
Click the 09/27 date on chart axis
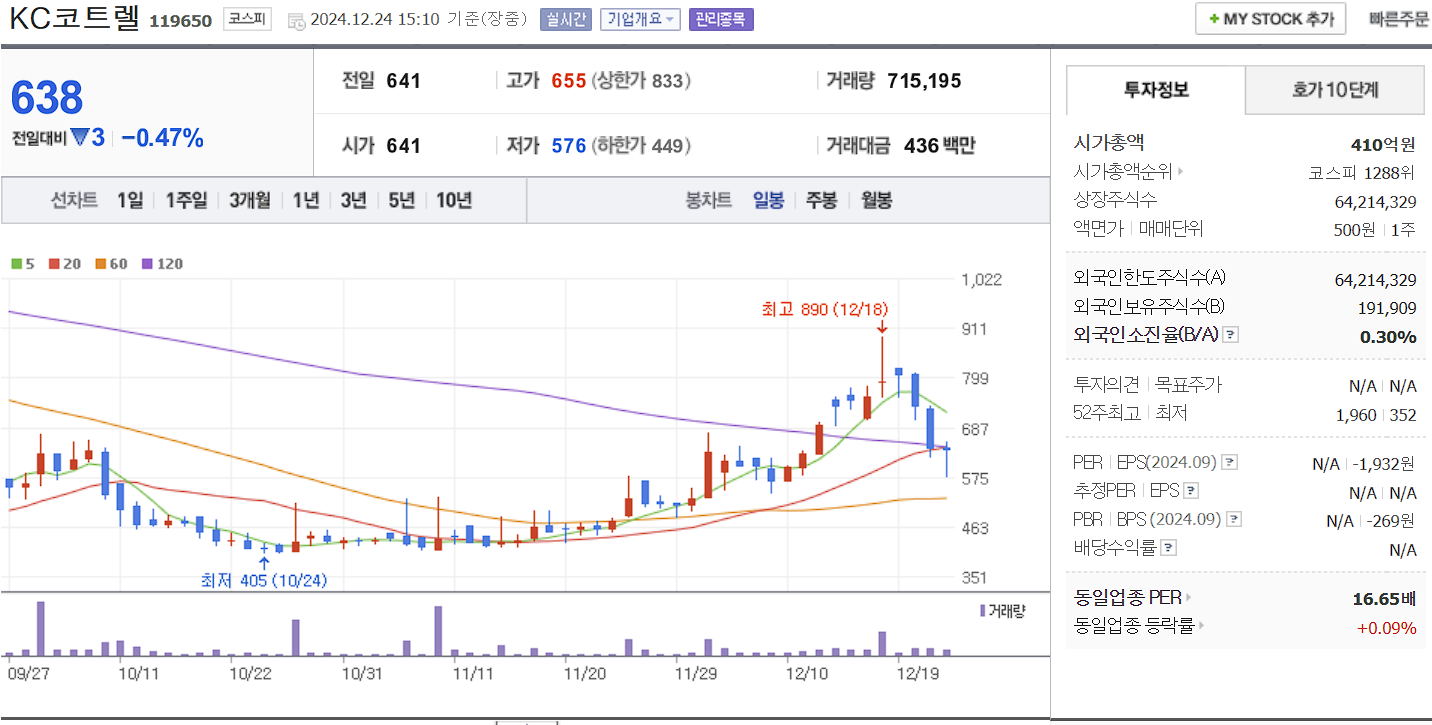pos(27,674)
